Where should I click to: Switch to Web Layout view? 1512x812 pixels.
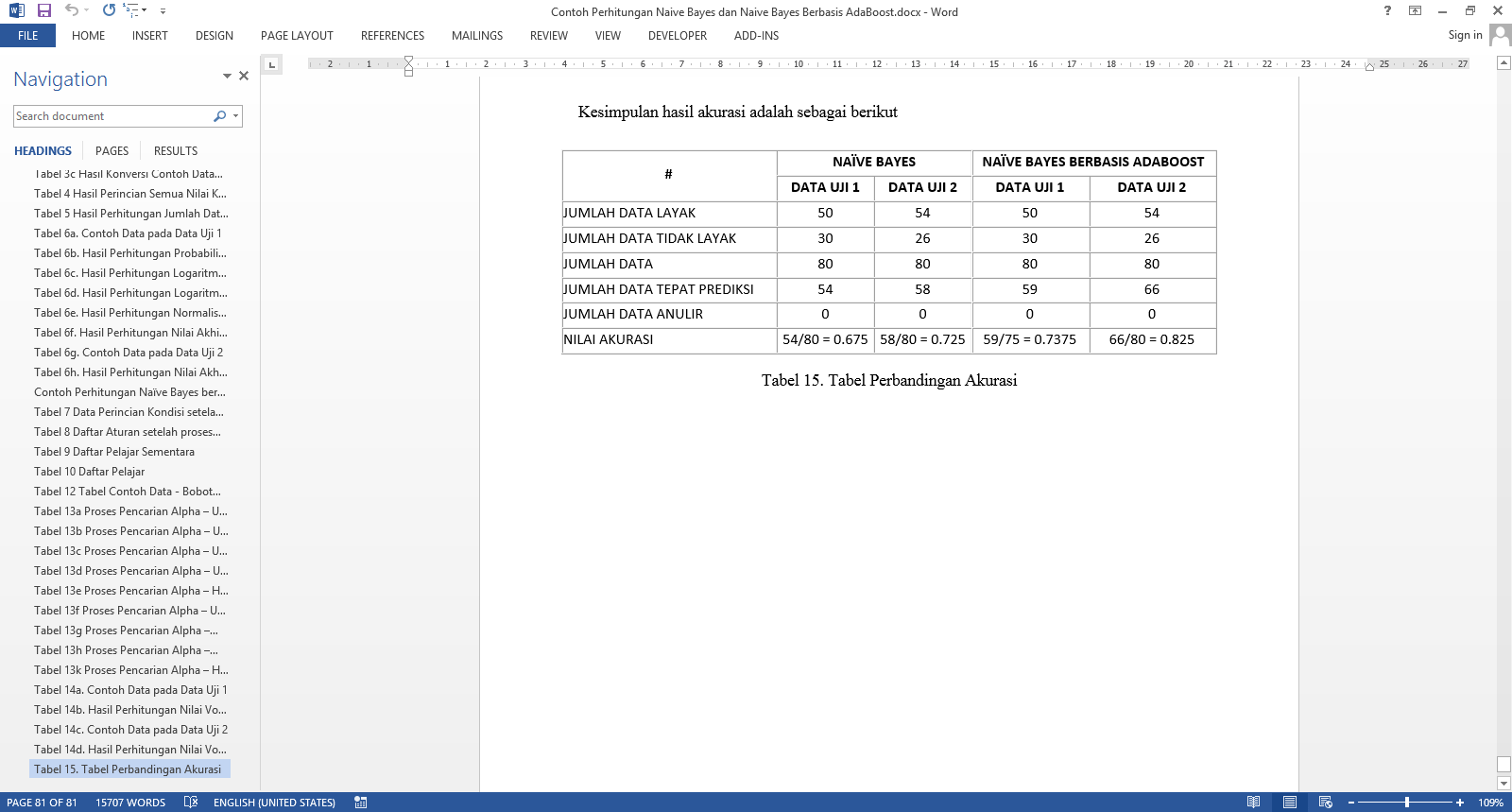[x=1325, y=802]
